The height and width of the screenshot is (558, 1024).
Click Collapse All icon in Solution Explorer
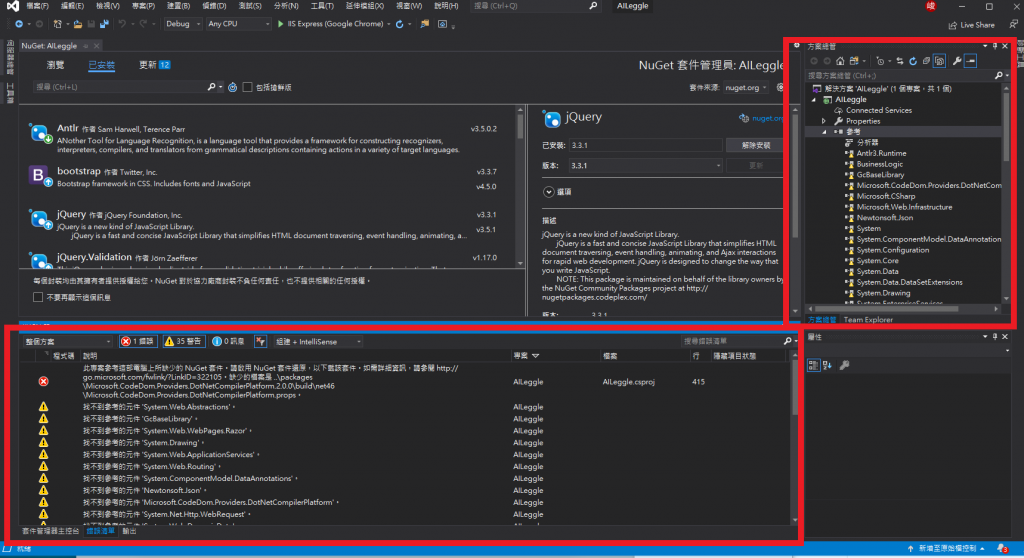coord(926,61)
